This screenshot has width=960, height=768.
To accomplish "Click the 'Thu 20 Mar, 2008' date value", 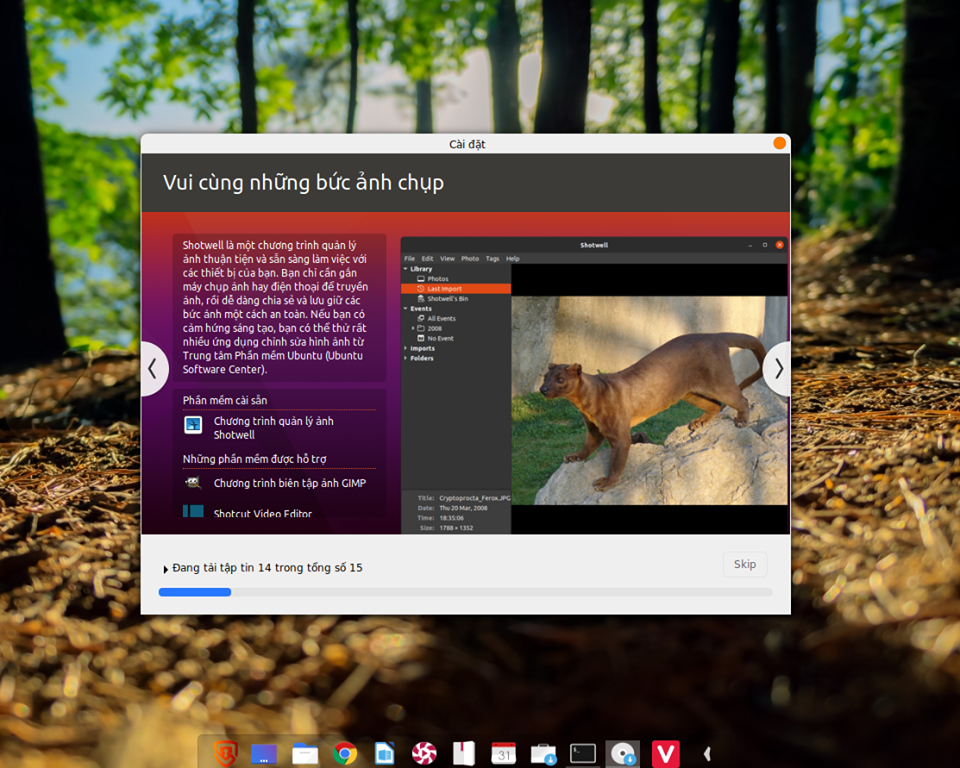I will [x=463, y=508].
